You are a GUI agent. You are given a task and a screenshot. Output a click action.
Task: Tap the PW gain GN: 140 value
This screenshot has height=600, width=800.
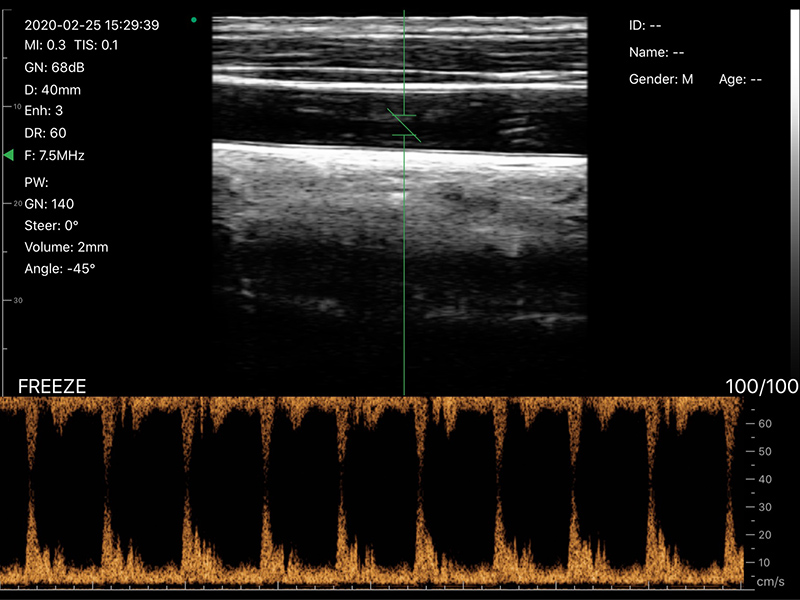49,204
